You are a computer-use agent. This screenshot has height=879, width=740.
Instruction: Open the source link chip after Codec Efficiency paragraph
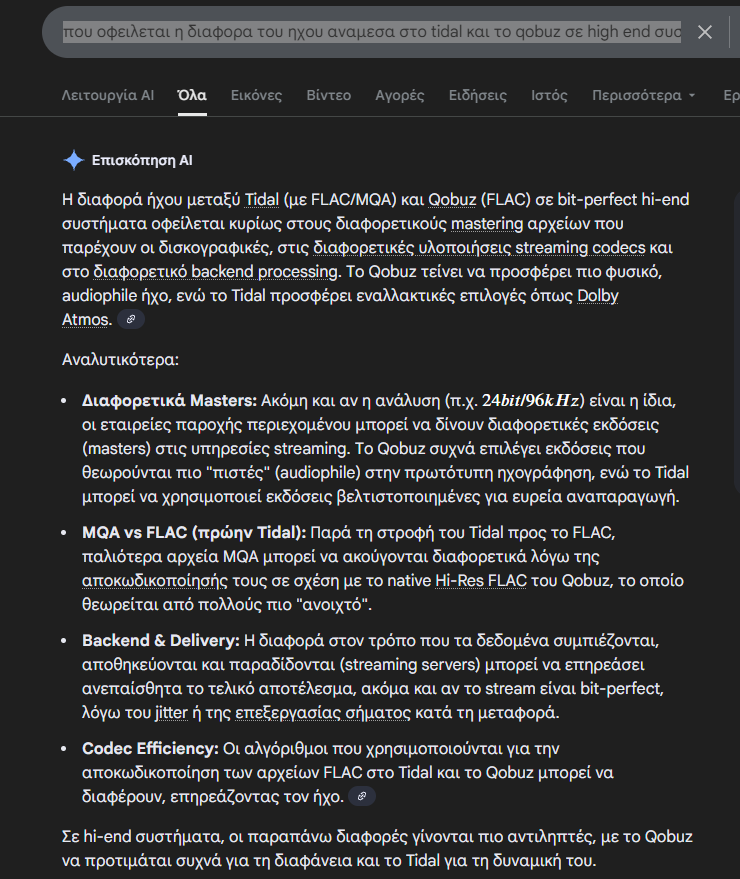pos(362,797)
